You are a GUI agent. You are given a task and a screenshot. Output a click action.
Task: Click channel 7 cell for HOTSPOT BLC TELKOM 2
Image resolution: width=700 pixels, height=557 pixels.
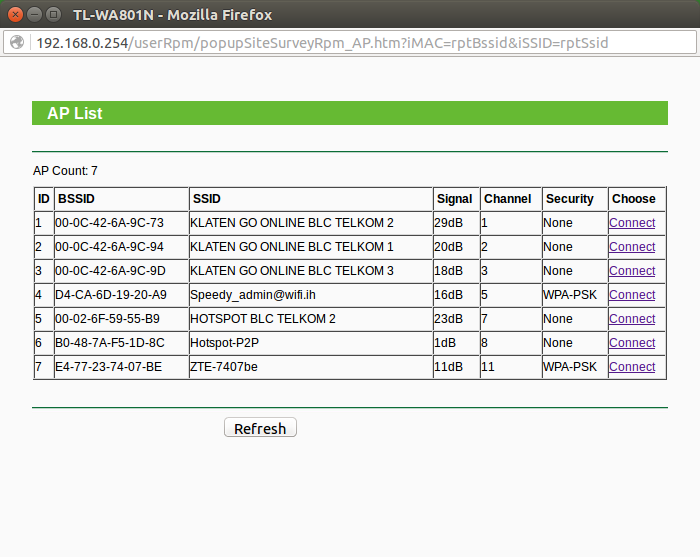click(510, 319)
